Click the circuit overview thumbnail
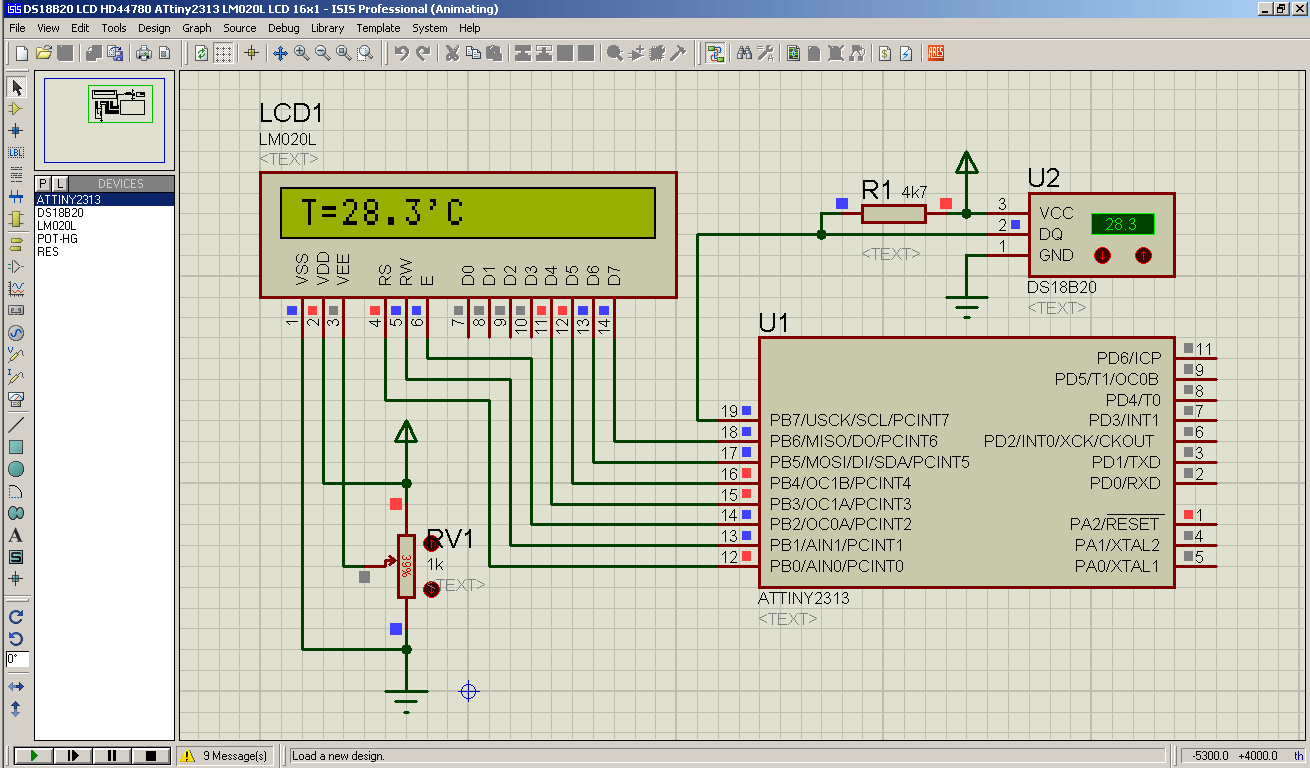This screenshot has width=1310, height=768. (x=105, y=119)
